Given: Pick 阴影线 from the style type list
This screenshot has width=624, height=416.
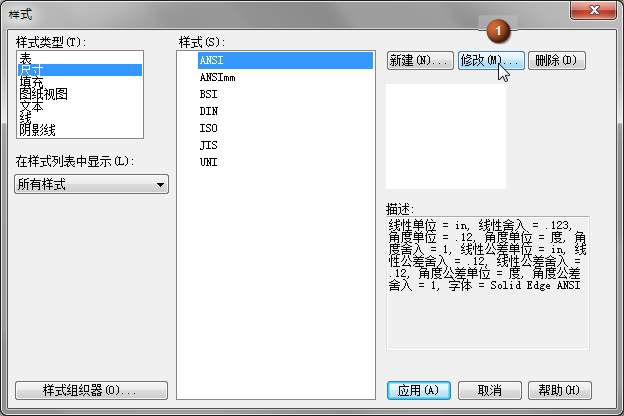Looking at the screenshot, I should tap(38, 130).
